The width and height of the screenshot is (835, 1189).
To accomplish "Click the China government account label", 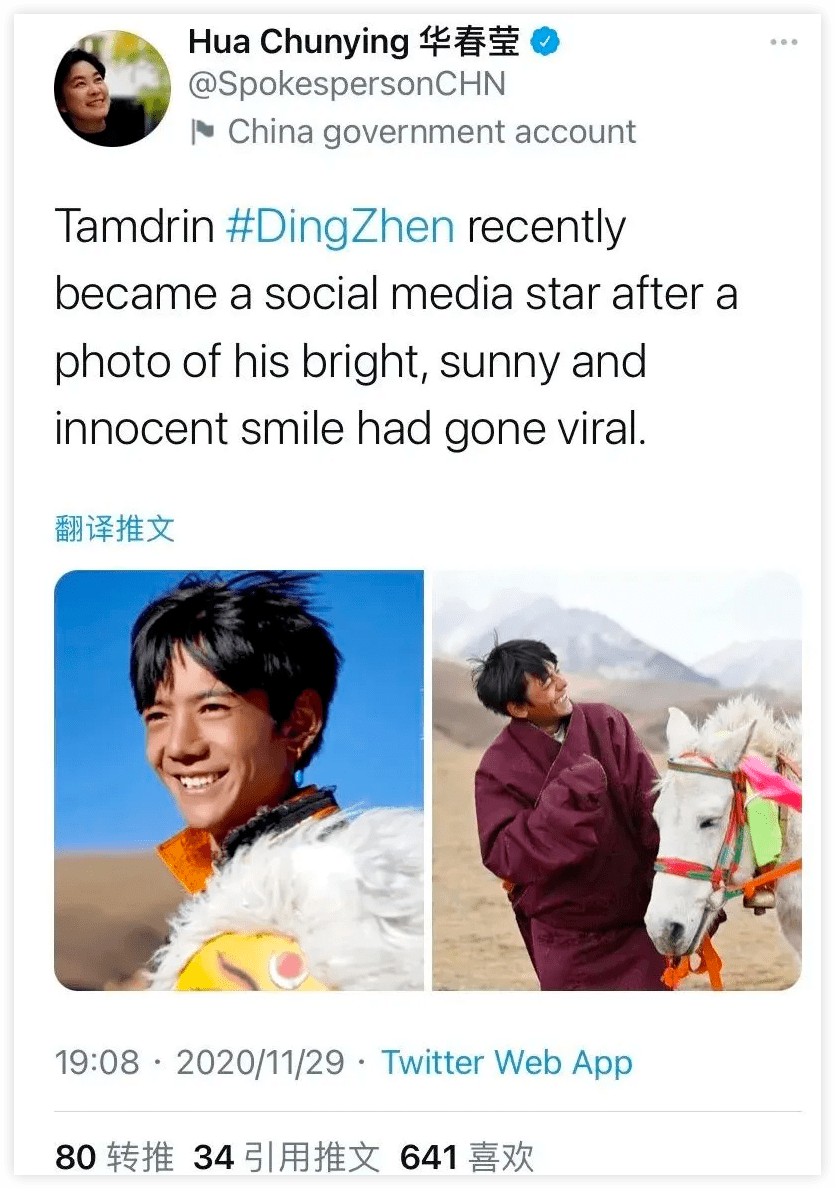I will [432, 132].
